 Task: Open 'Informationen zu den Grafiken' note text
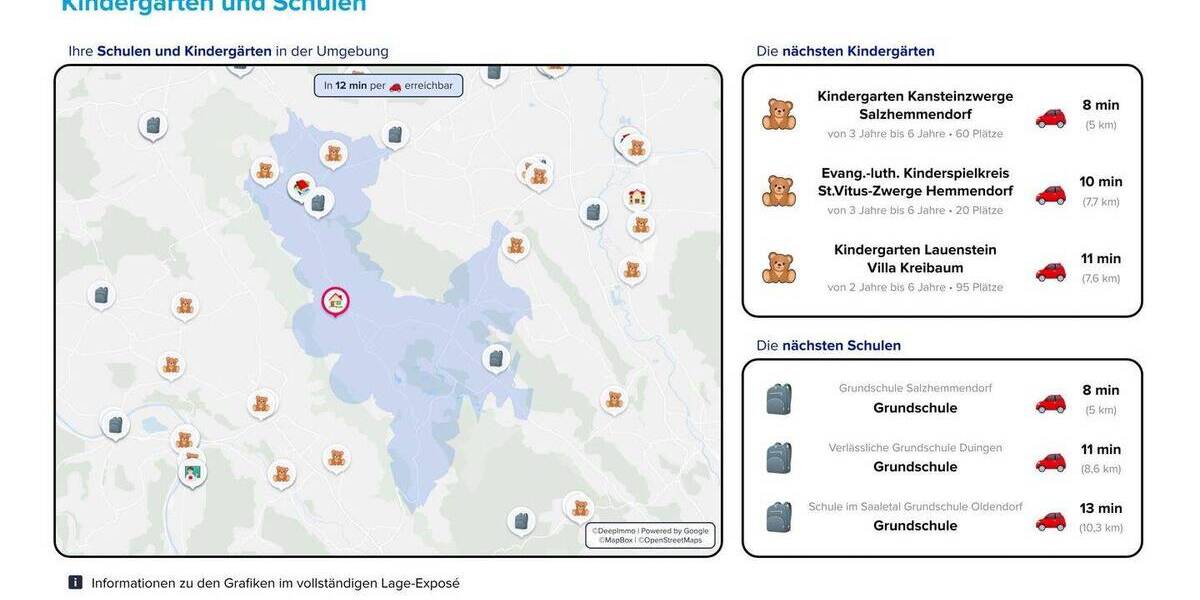[275, 583]
